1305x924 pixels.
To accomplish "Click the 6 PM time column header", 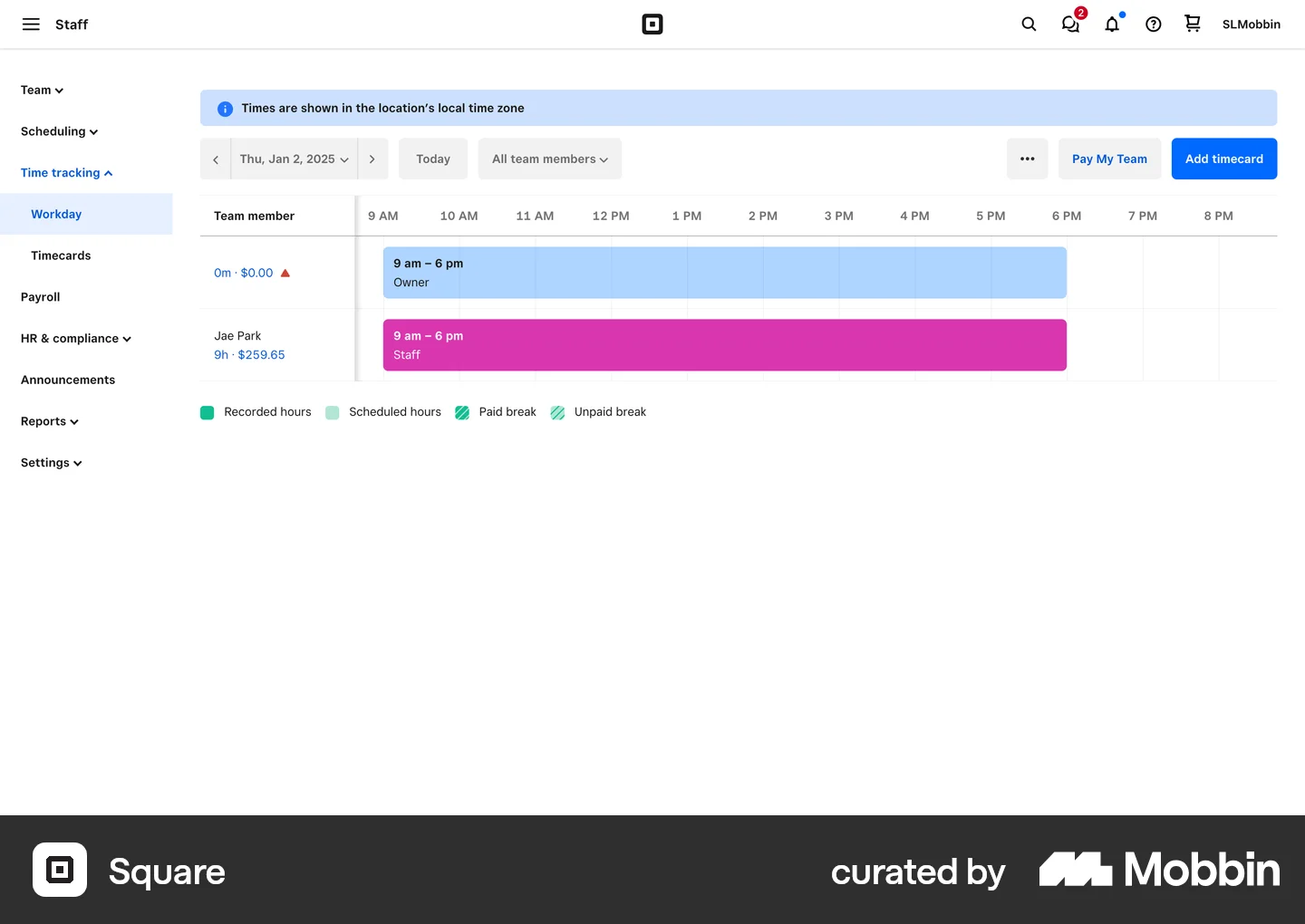I will pyautogui.click(x=1067, y=217).
